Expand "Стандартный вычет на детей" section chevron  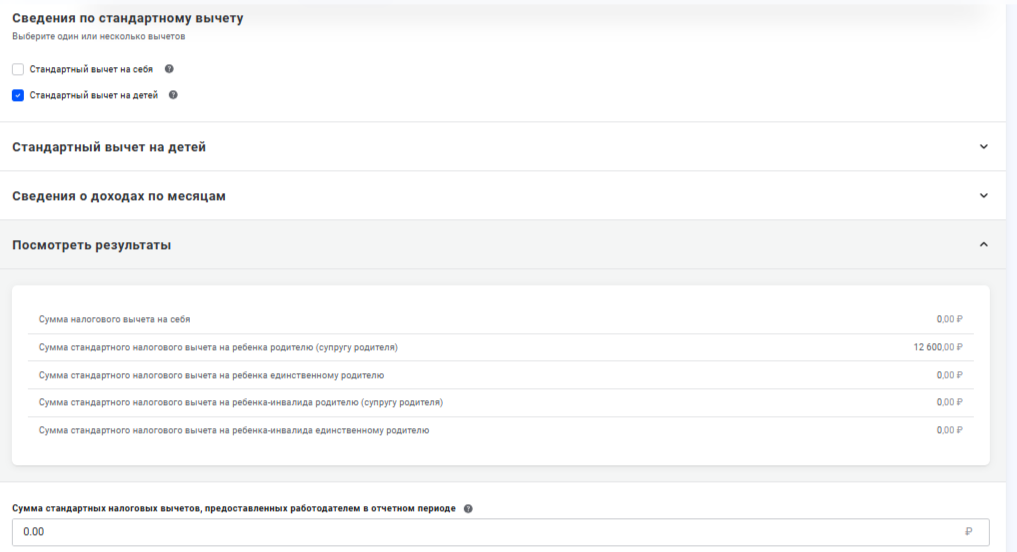[x=983, y=147]
